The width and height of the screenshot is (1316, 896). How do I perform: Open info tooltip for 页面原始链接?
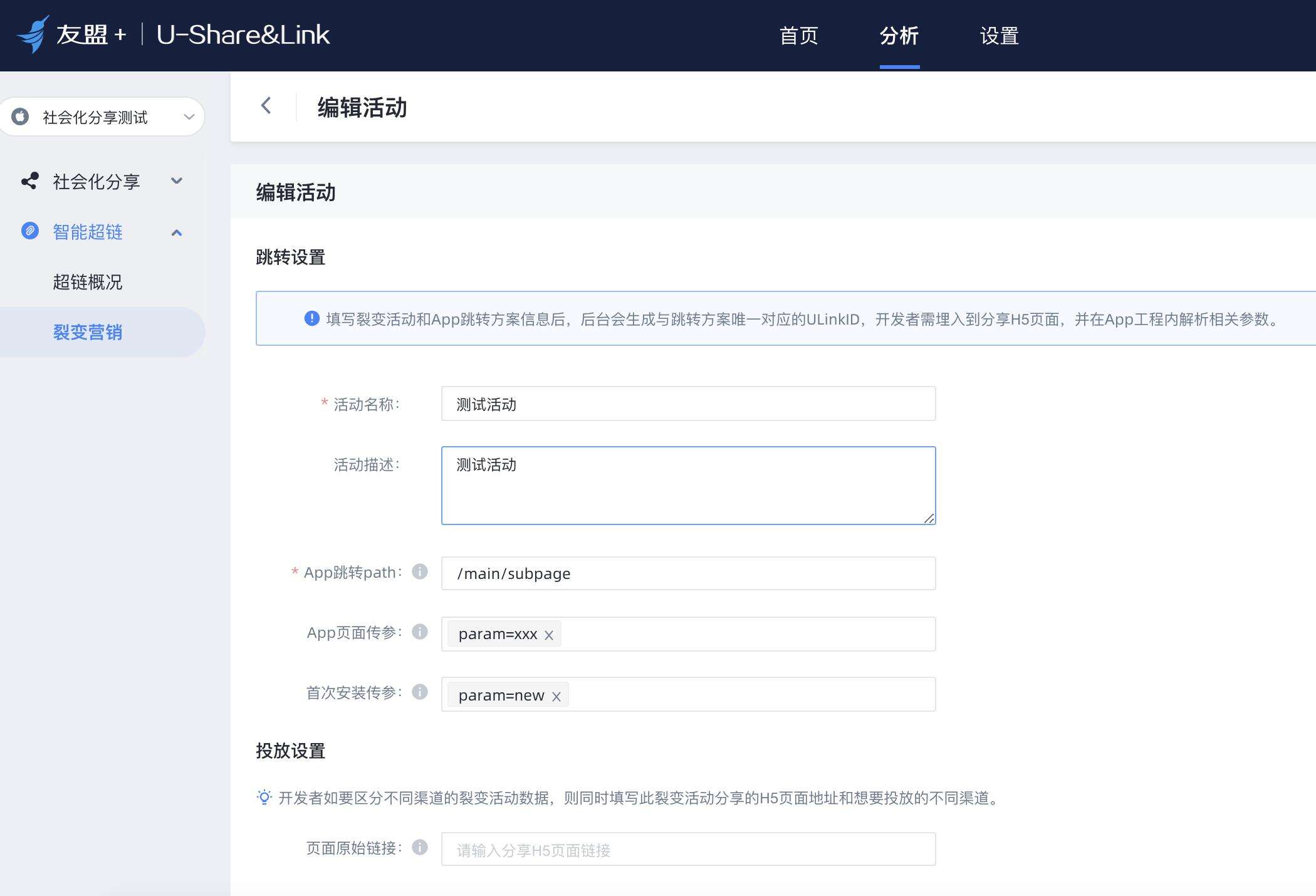pyautogui.click(x=420, y=847)
